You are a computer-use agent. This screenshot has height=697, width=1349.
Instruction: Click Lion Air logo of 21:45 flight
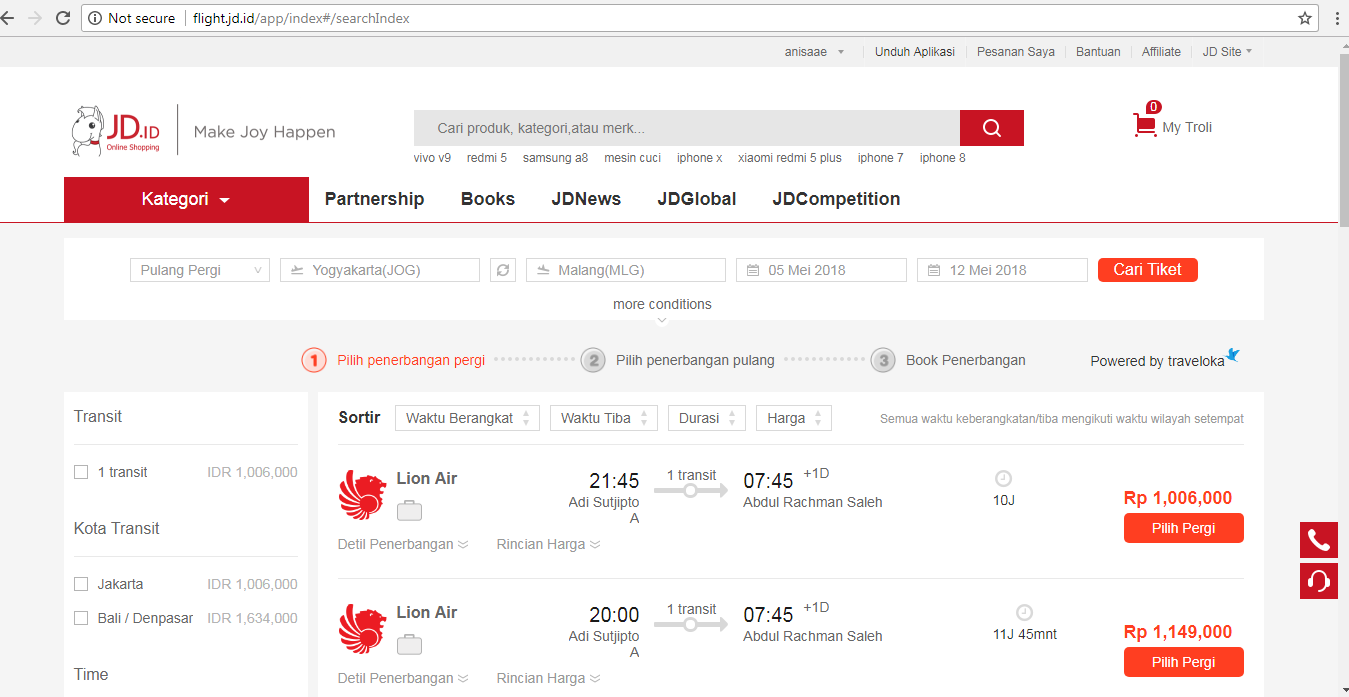point(362,494)
